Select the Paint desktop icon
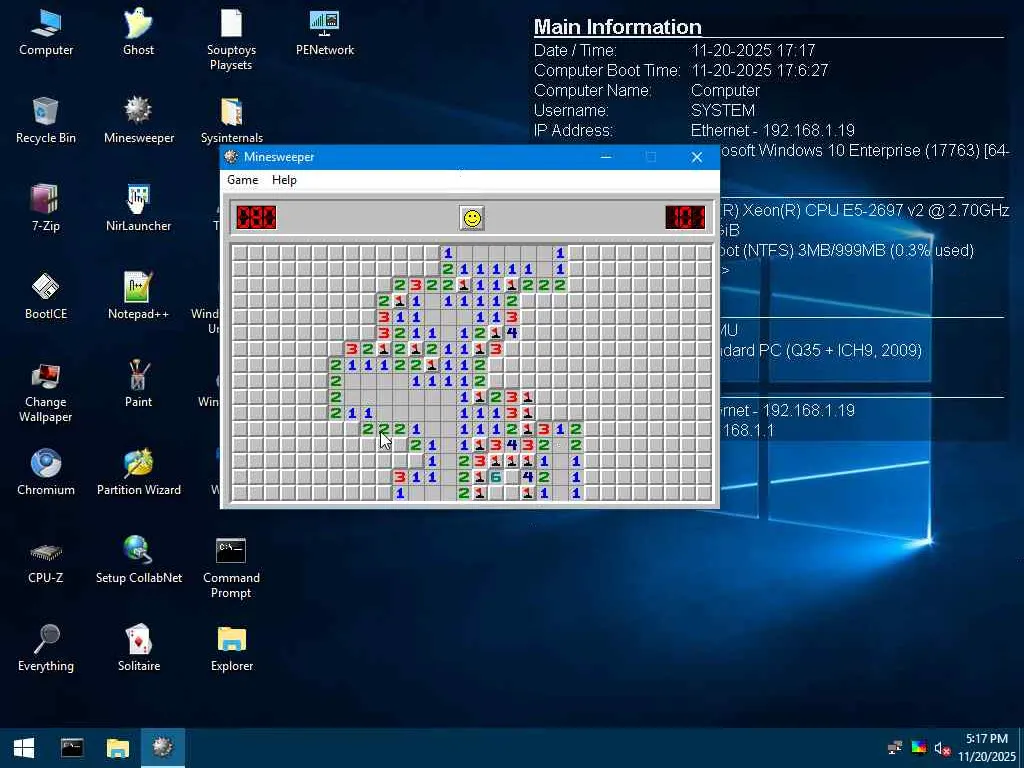 (138, 385)
